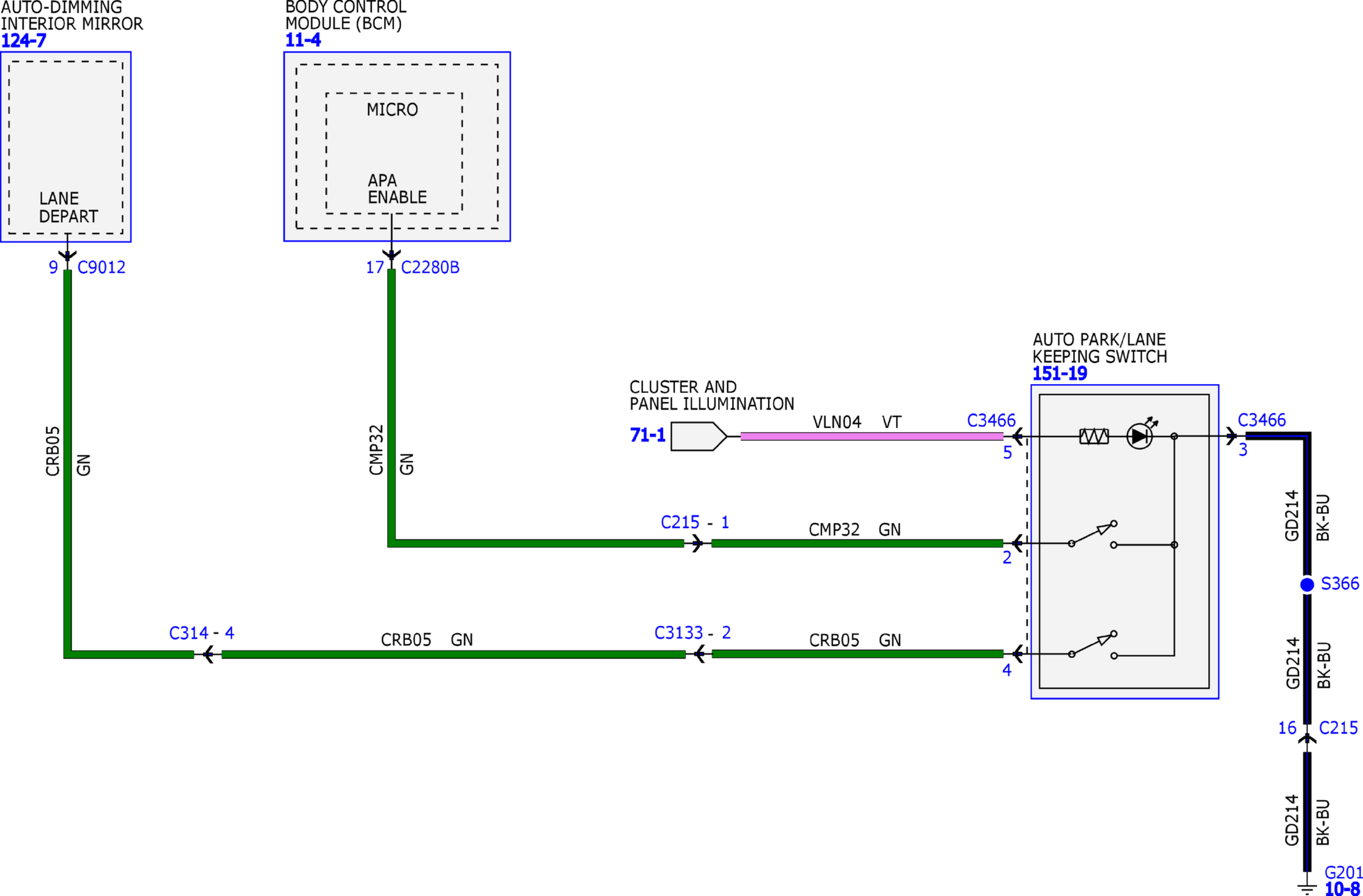Select the C9012 connector label
This screenshot has height=896, width=1363.
click(101, 268)
